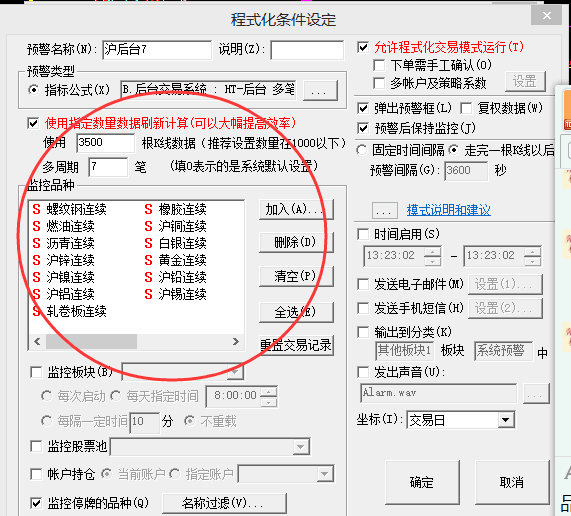
Task: Select 螺纹钢连续 in the list
Action: pyautogui.click(x=70, y=209)
